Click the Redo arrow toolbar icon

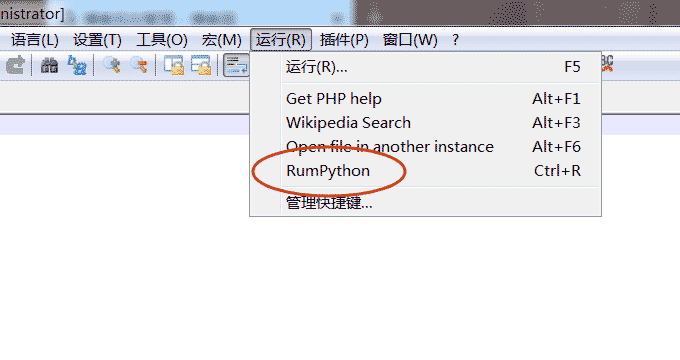tap(15, 65)
